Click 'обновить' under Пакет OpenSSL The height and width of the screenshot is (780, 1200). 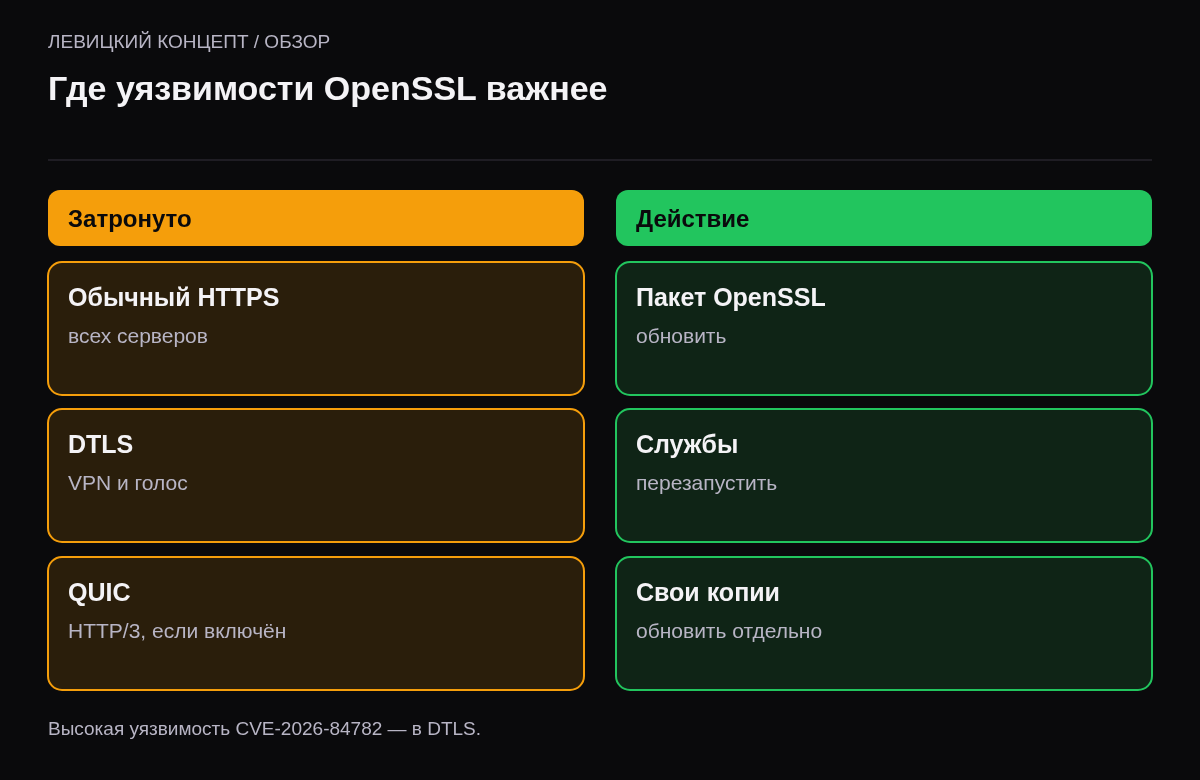point(681,336)
